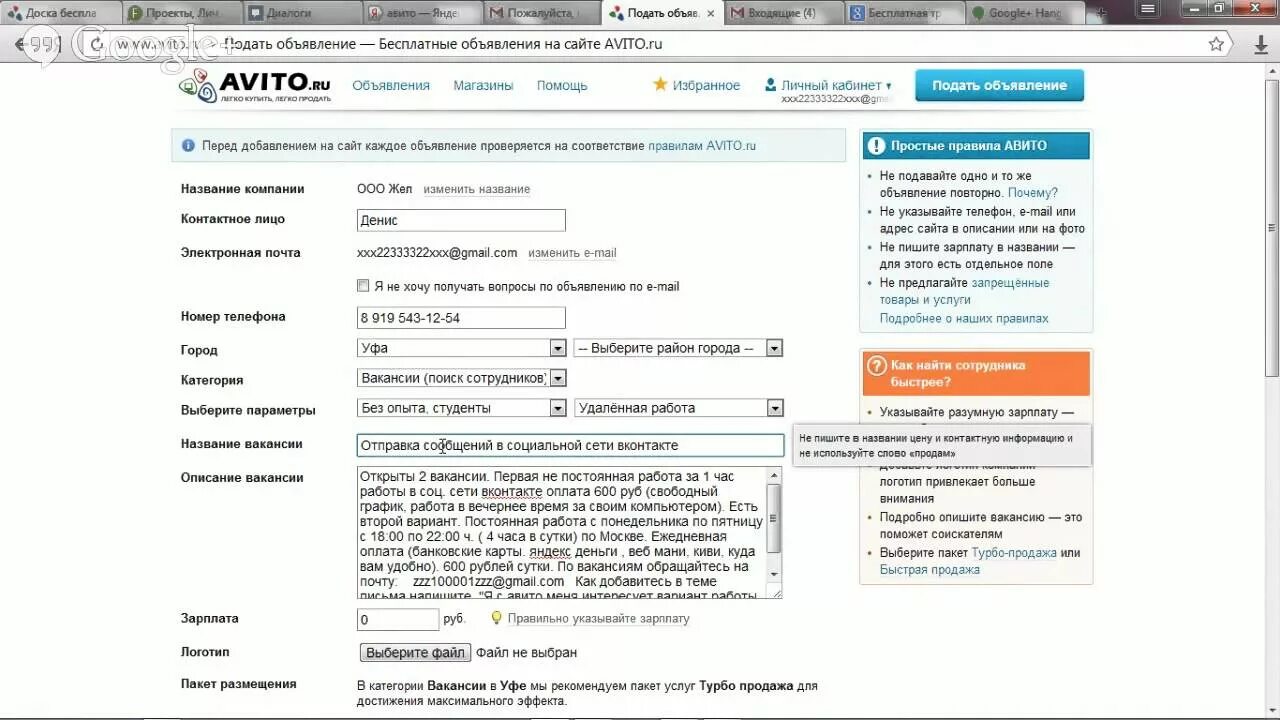Click into Зарплата field
The width and height of the screenshot is (1280, 720).
[398, 620]
